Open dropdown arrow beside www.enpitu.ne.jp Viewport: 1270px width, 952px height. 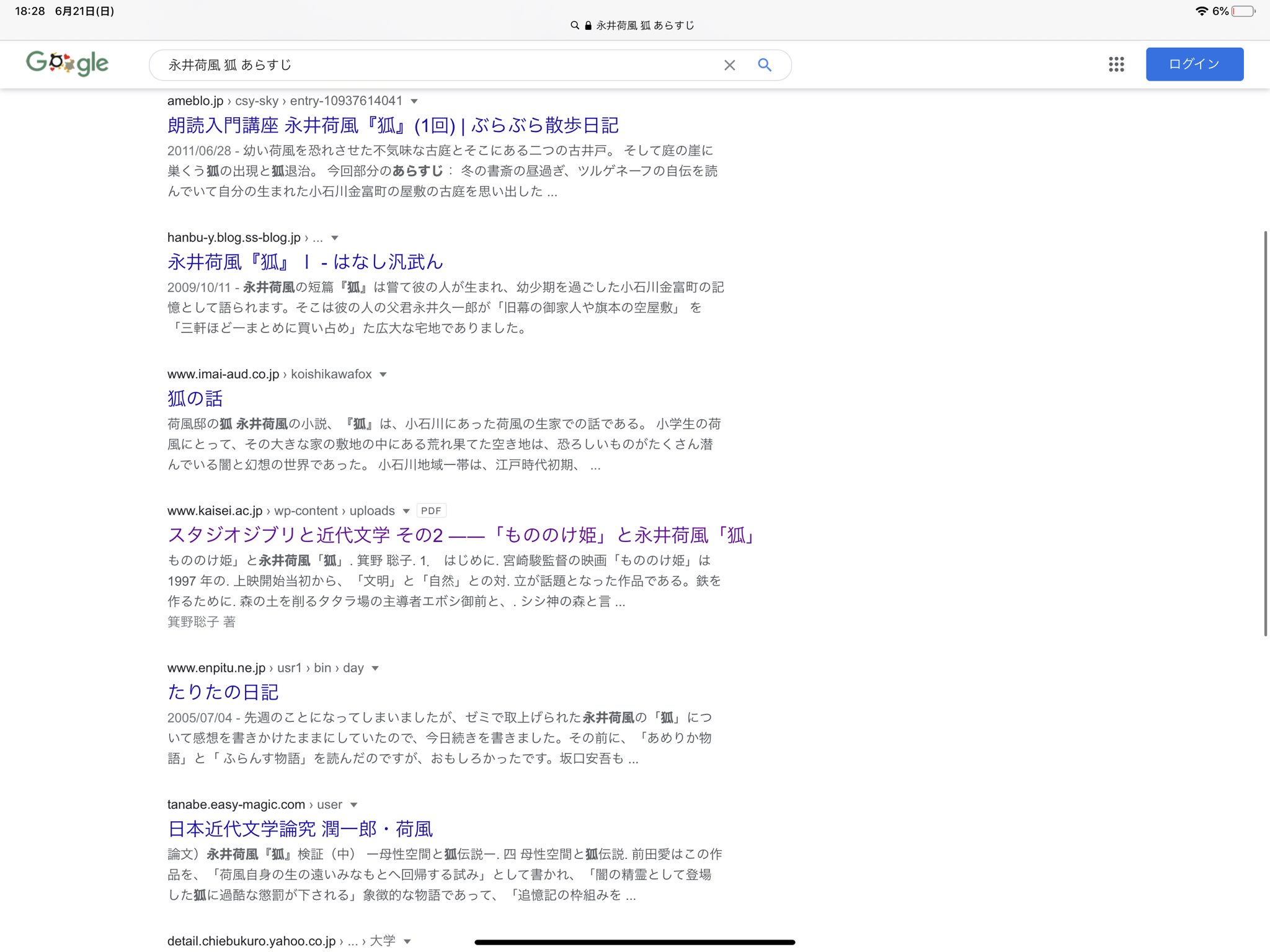tap(375, 669)
